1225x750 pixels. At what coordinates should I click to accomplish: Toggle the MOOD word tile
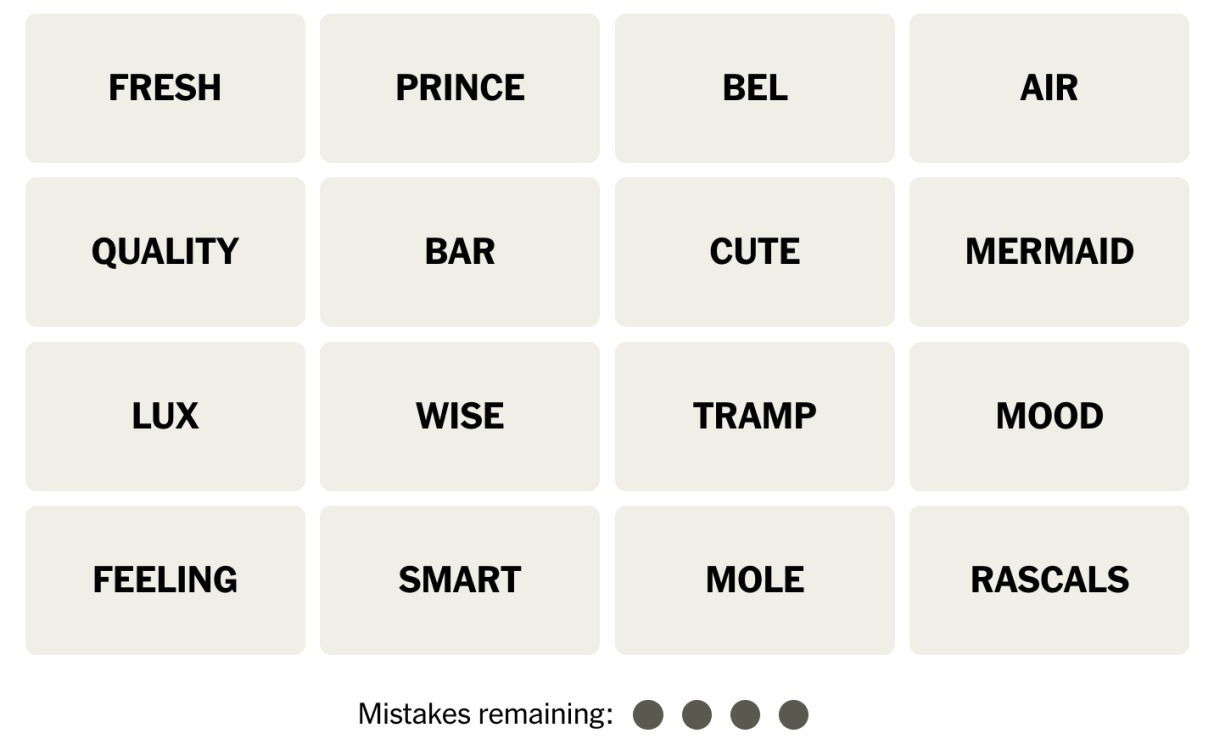1049,416
